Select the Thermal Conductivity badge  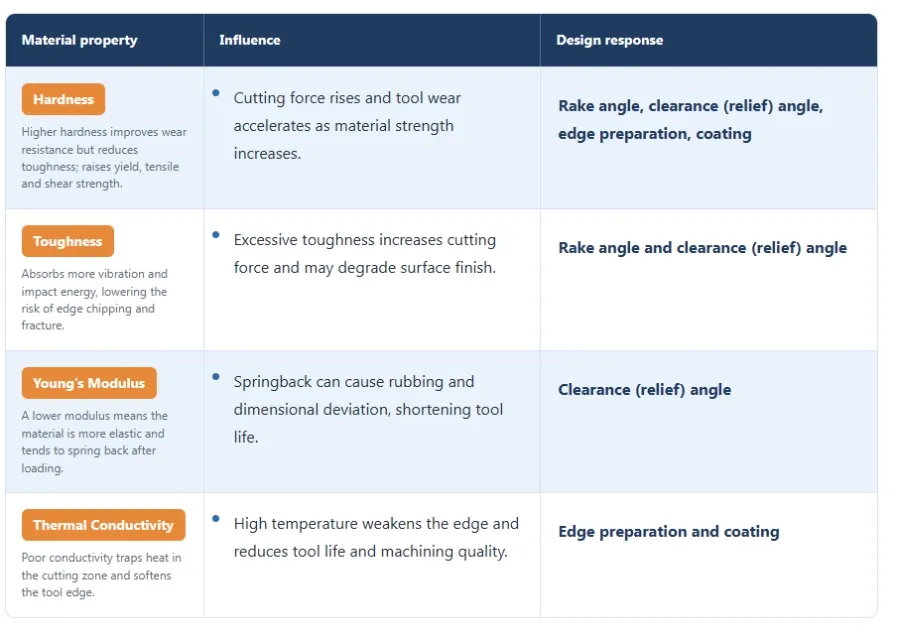(x=104, y=525)
